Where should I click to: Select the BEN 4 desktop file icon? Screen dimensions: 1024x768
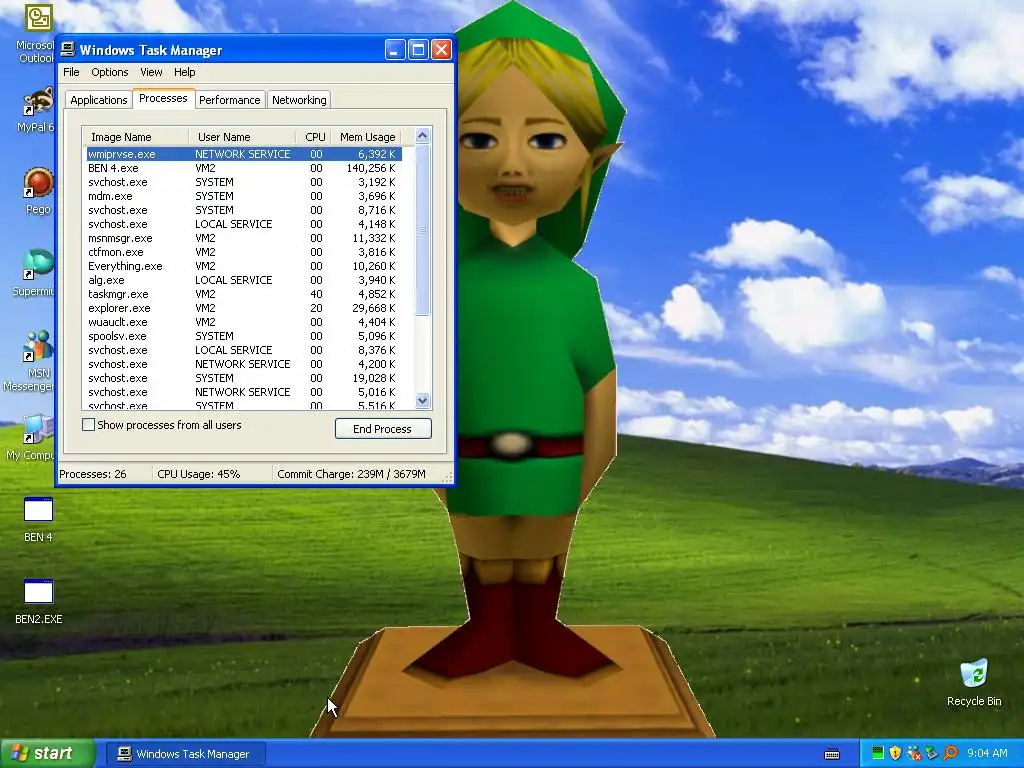coord(38,510)
